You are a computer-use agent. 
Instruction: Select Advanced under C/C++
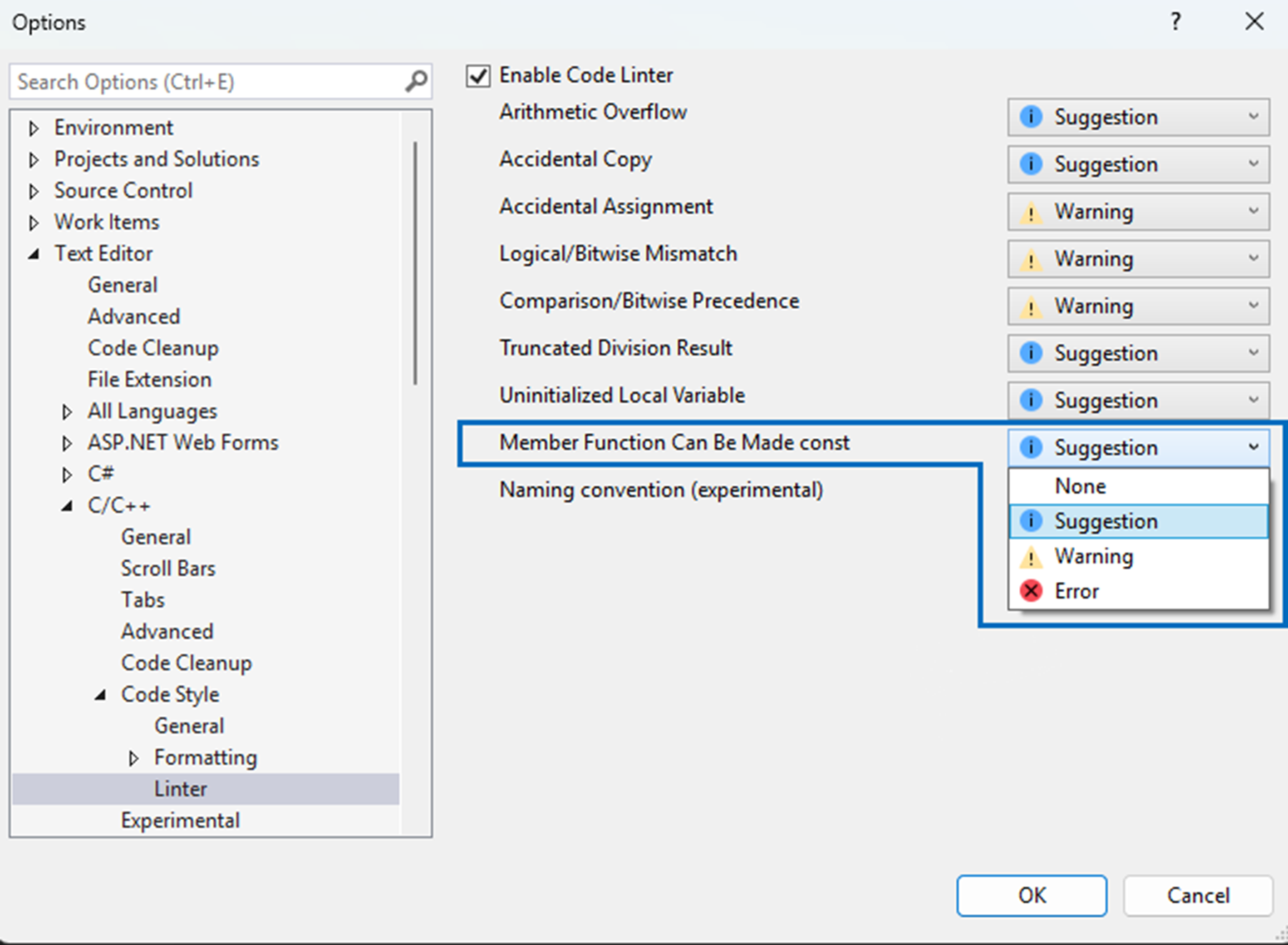click(x=167, y=631)
